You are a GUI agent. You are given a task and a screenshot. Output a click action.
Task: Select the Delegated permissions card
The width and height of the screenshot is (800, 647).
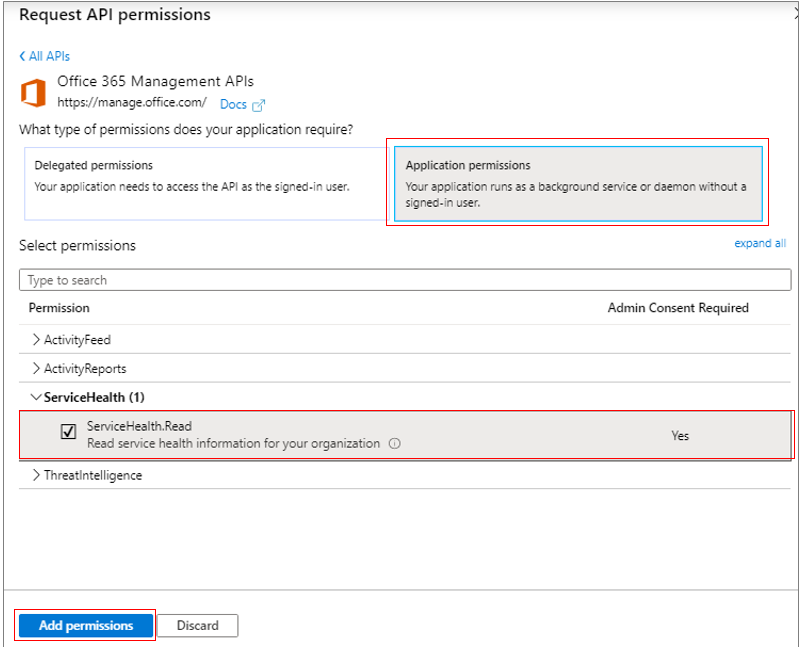[207, 184]
